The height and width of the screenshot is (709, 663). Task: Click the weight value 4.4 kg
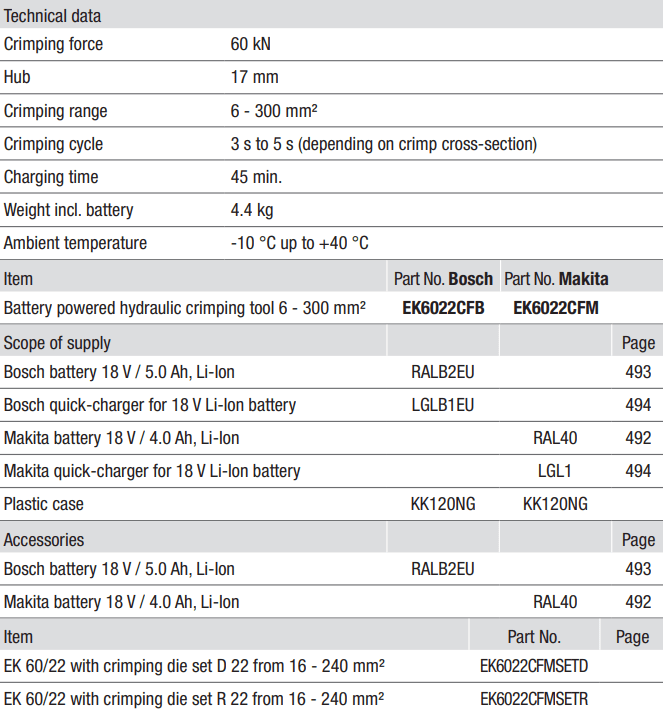tap(251, 210)
